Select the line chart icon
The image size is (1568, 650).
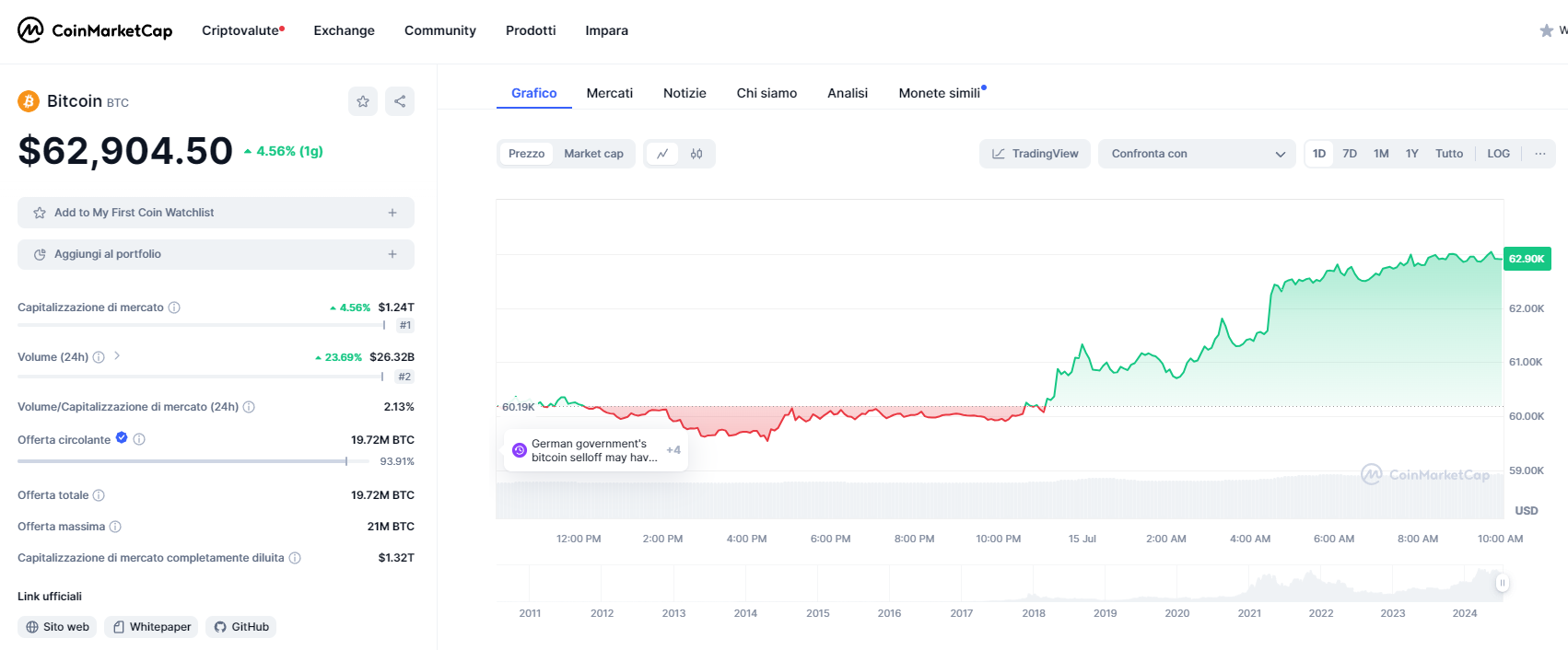coord(662,154)
